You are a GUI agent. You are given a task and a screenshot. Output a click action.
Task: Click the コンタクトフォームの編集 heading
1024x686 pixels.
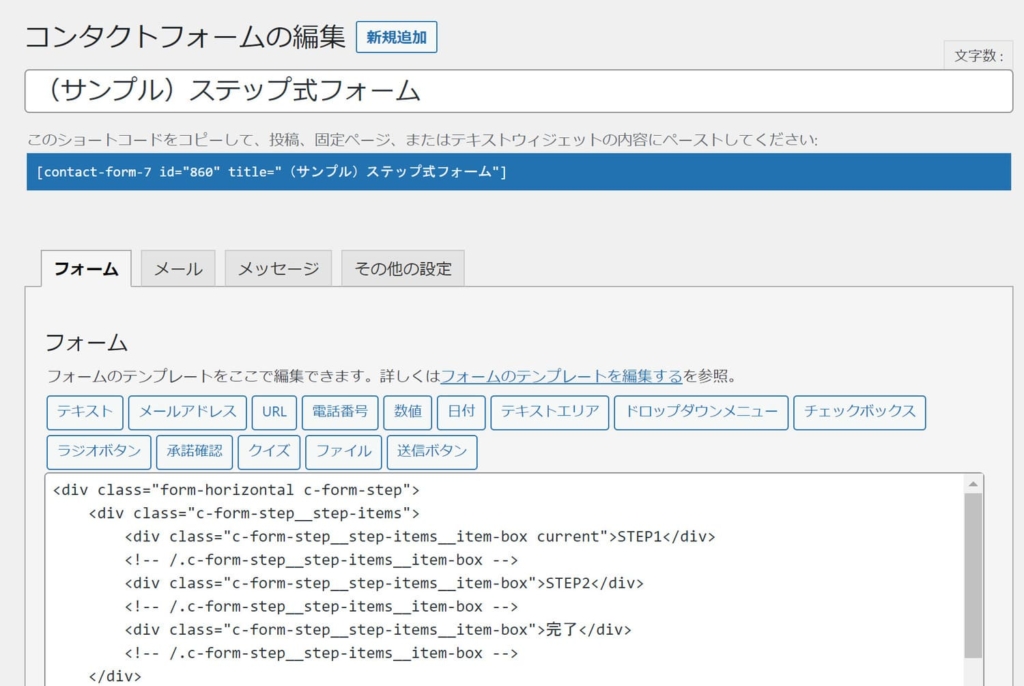click(x=185, y=37)
